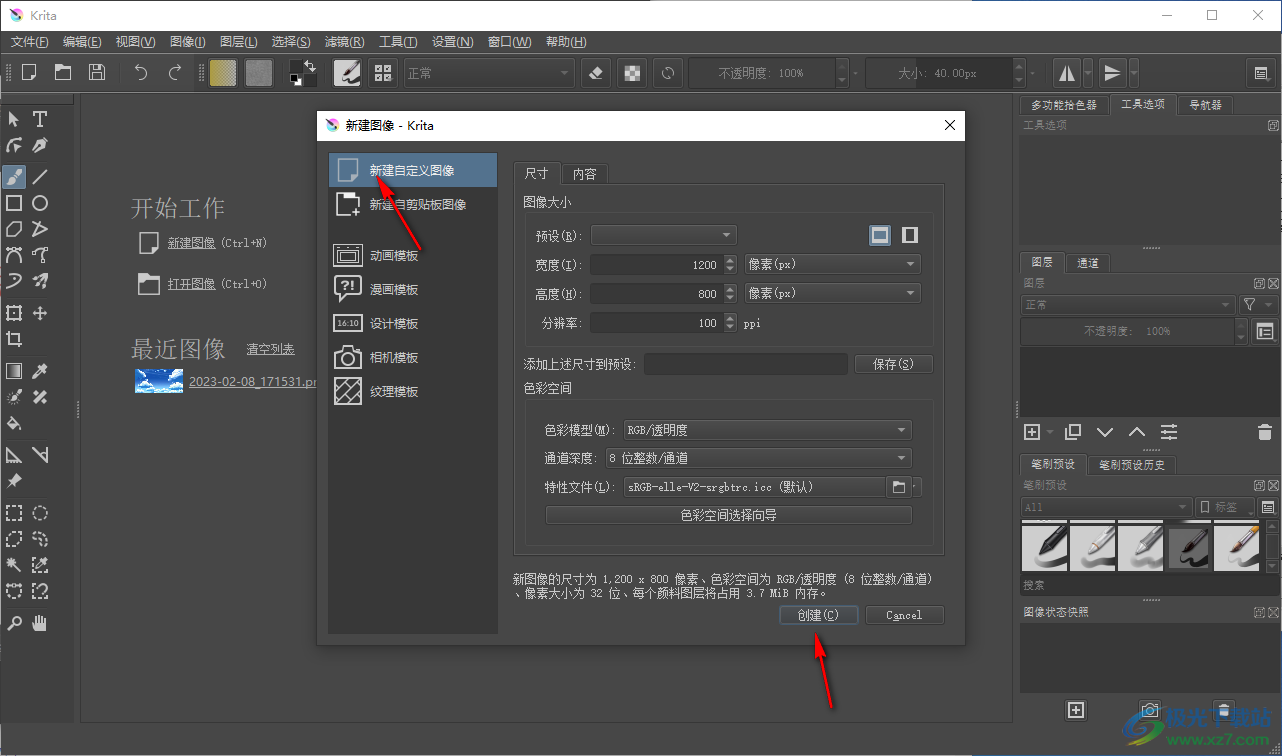Click duplicate layer icon in Layers docker
This screenshot has width=1282, height=756.
[x=1073, y=432]
